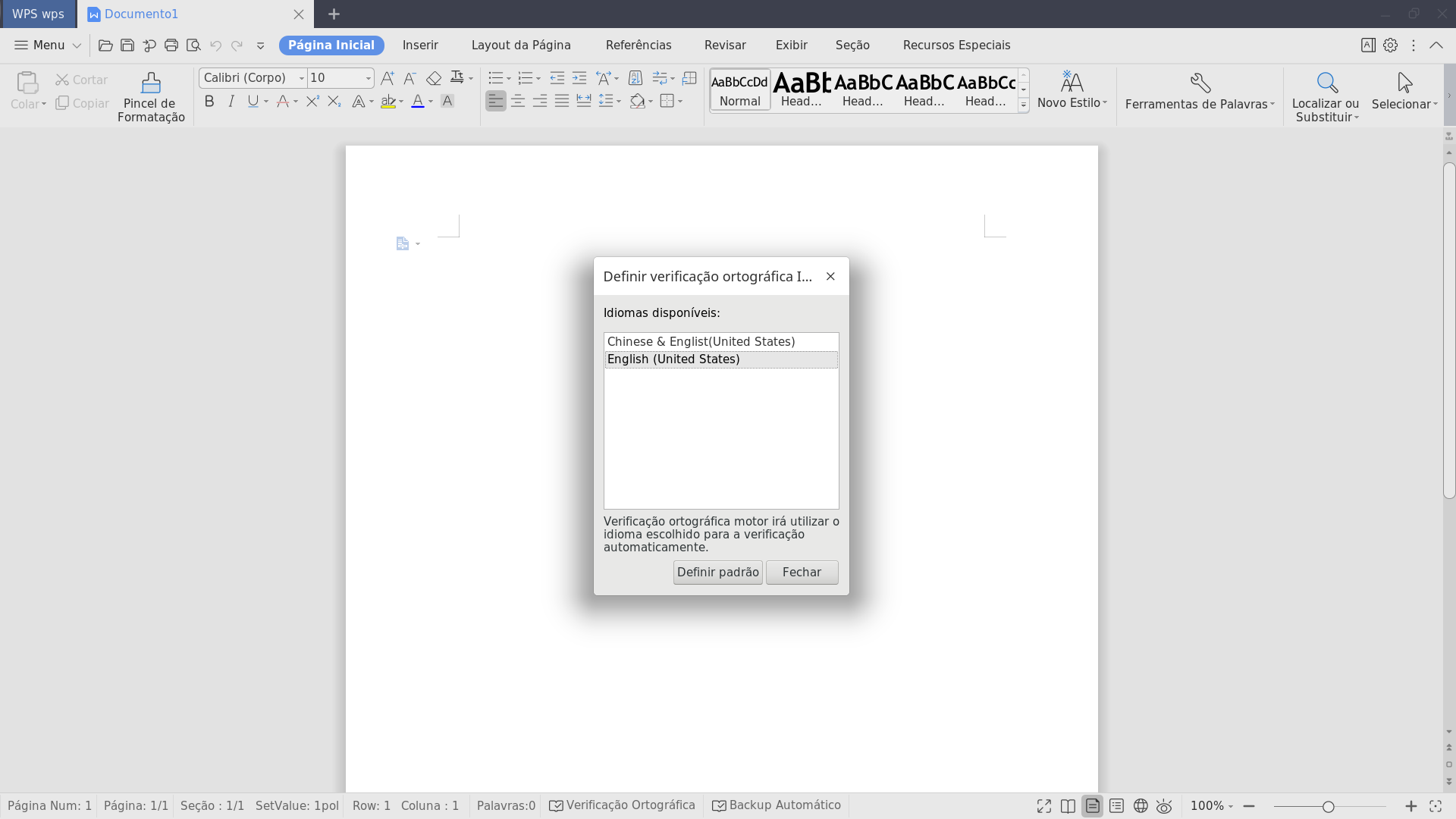
Task: Toggle bold formatting
Action: point(209,101)
